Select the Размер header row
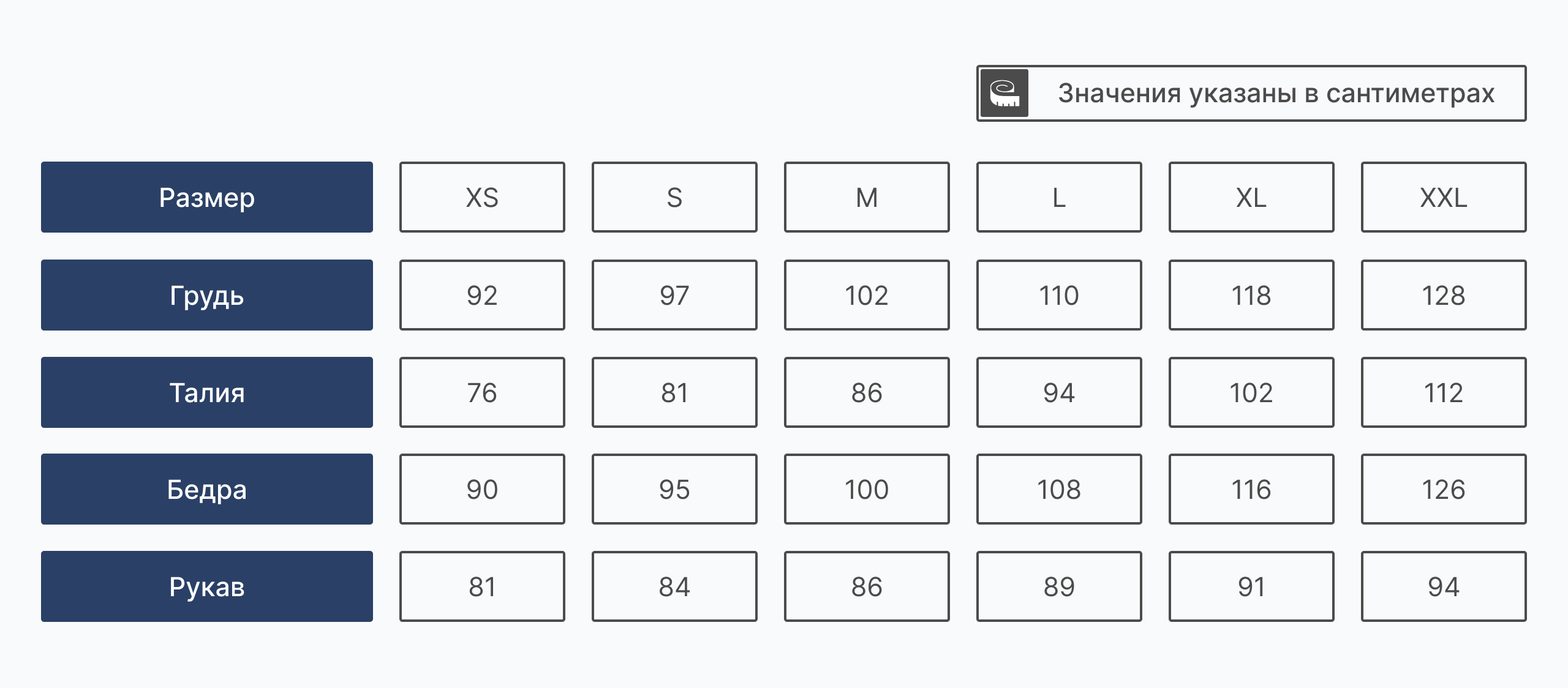1568x688 pixels. 206,197
